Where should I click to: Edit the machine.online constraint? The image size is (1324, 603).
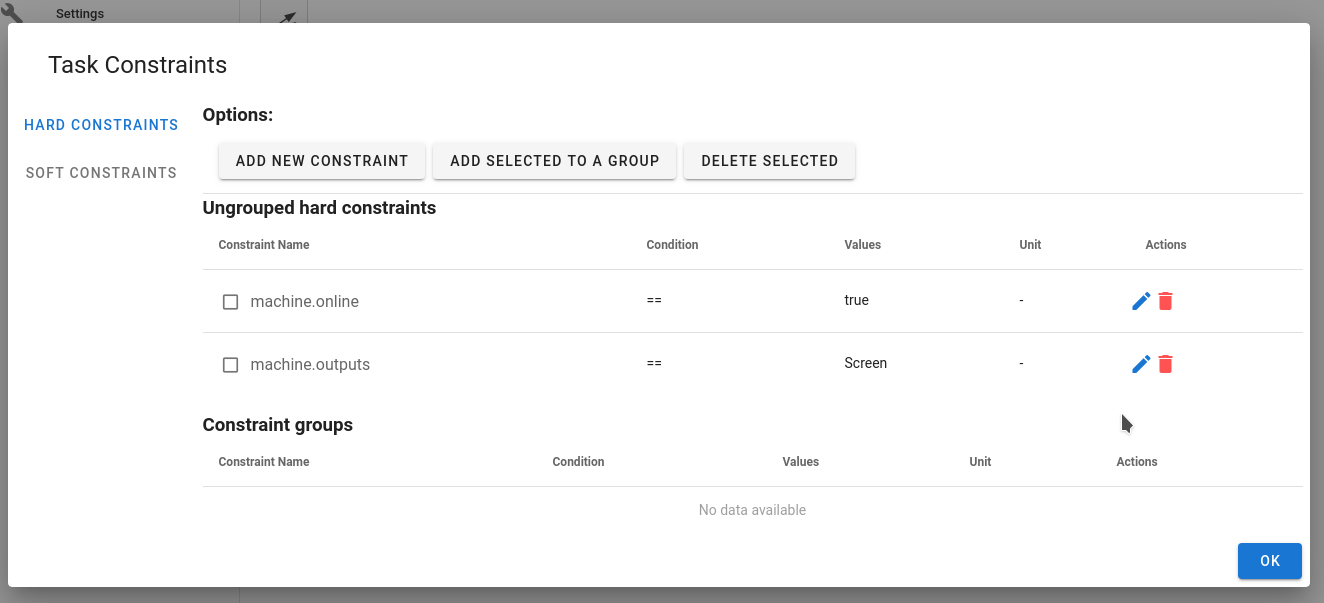(1140, 300)
